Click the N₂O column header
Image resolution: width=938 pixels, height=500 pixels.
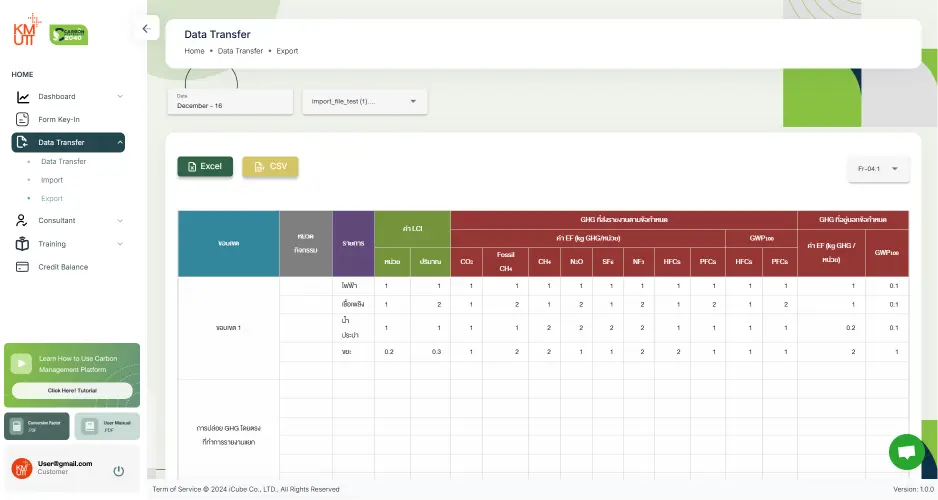click(x=577, y=262)
